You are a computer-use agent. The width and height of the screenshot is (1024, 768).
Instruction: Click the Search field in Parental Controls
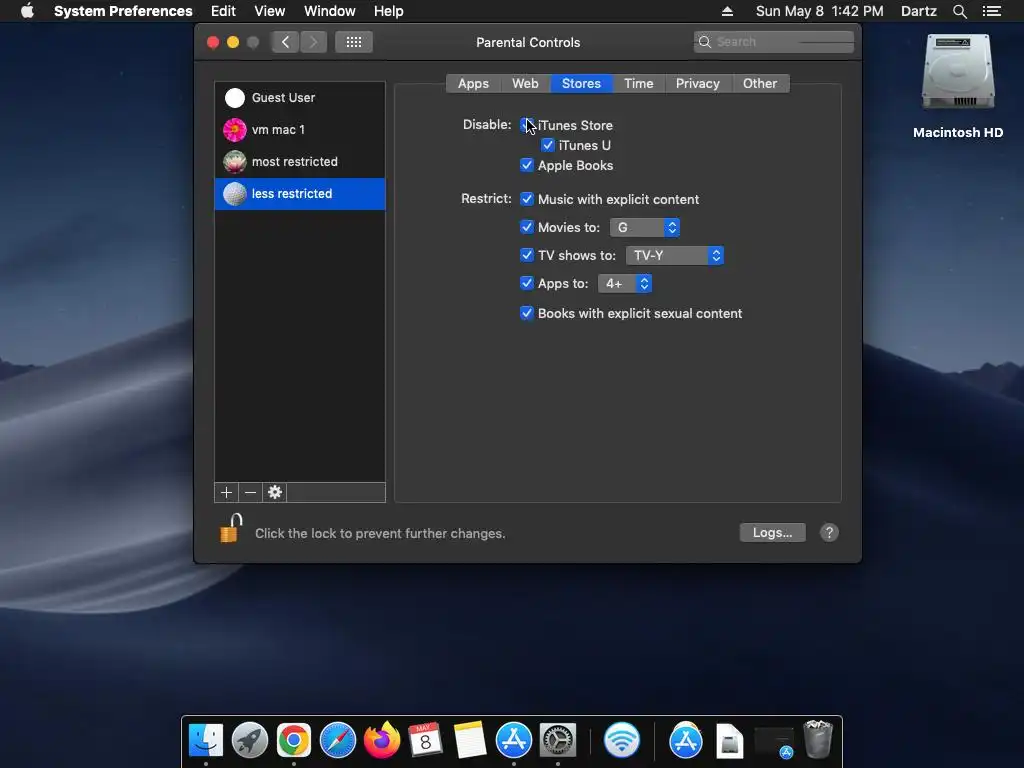(774, 42)
